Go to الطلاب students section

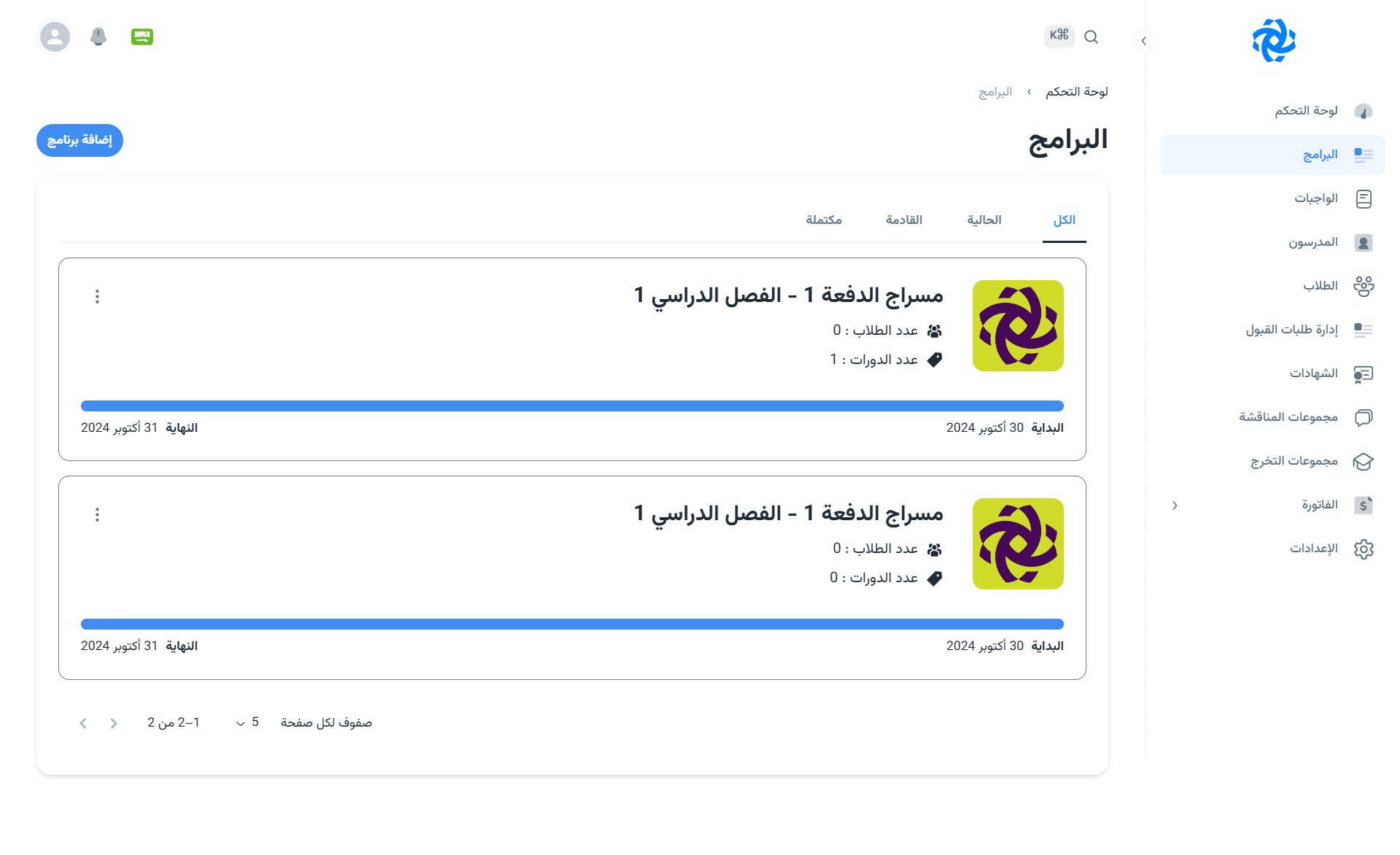(x=1321, y=286)
